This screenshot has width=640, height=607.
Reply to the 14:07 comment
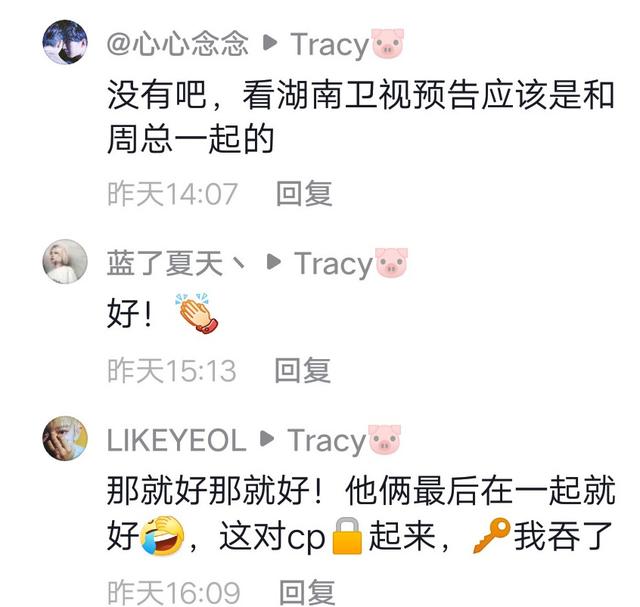tap(304, 193)
